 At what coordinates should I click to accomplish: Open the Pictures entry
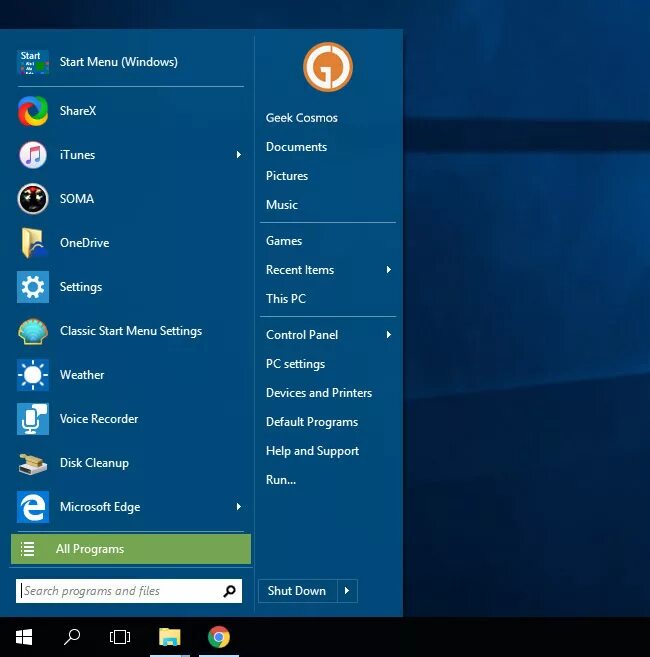(x=287, y=176)
